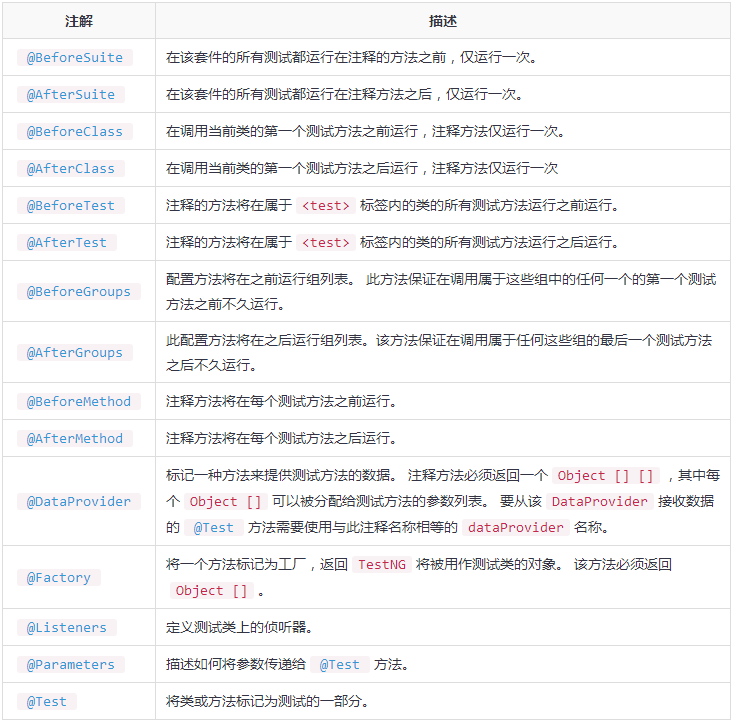Screen dimensions: 733x723
Task: Click the text 标记一种方法来提供测试方法的数据
Action: 278,475
